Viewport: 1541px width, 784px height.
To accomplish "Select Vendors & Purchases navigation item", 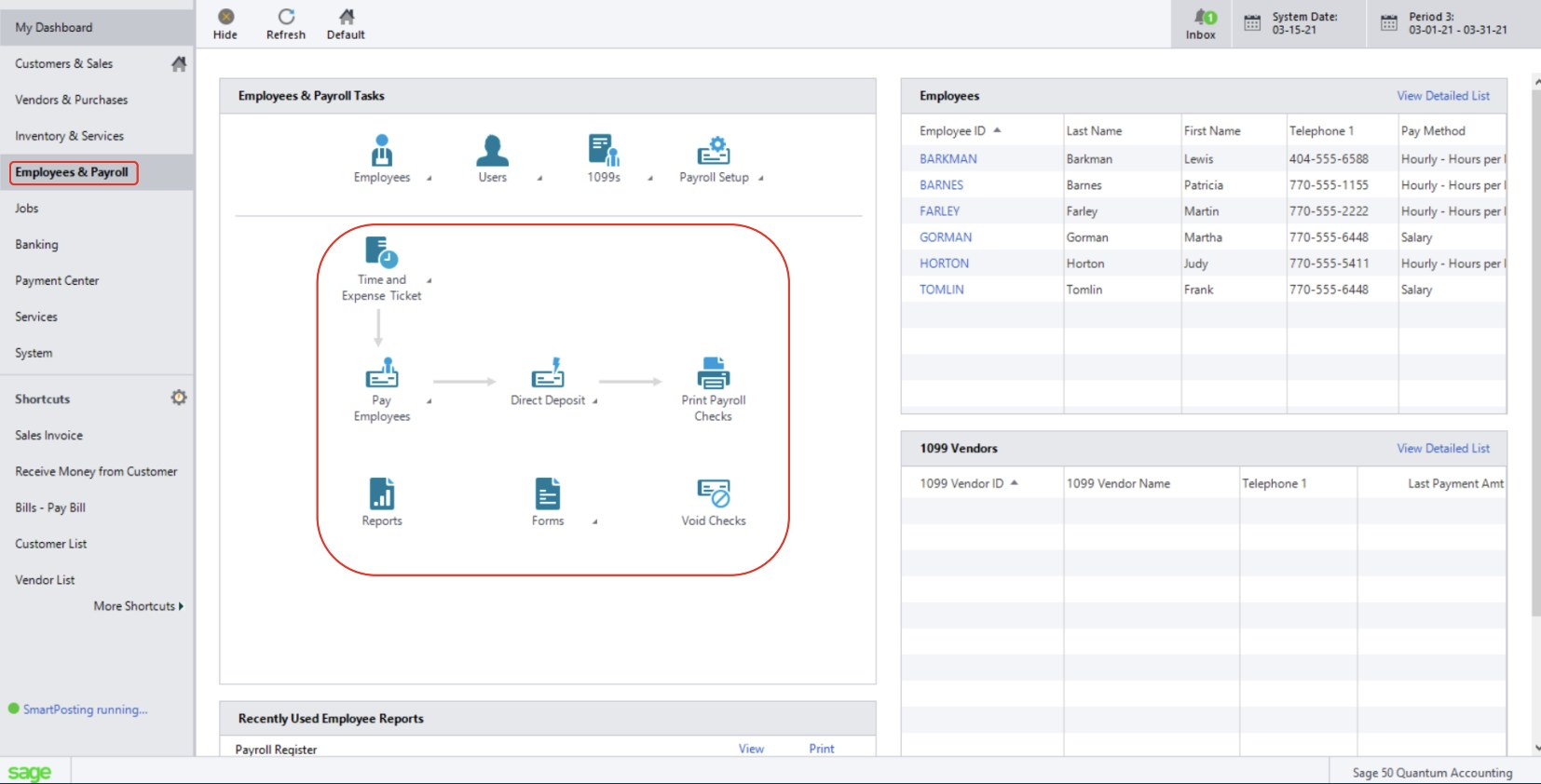I will tap(72, 100).
